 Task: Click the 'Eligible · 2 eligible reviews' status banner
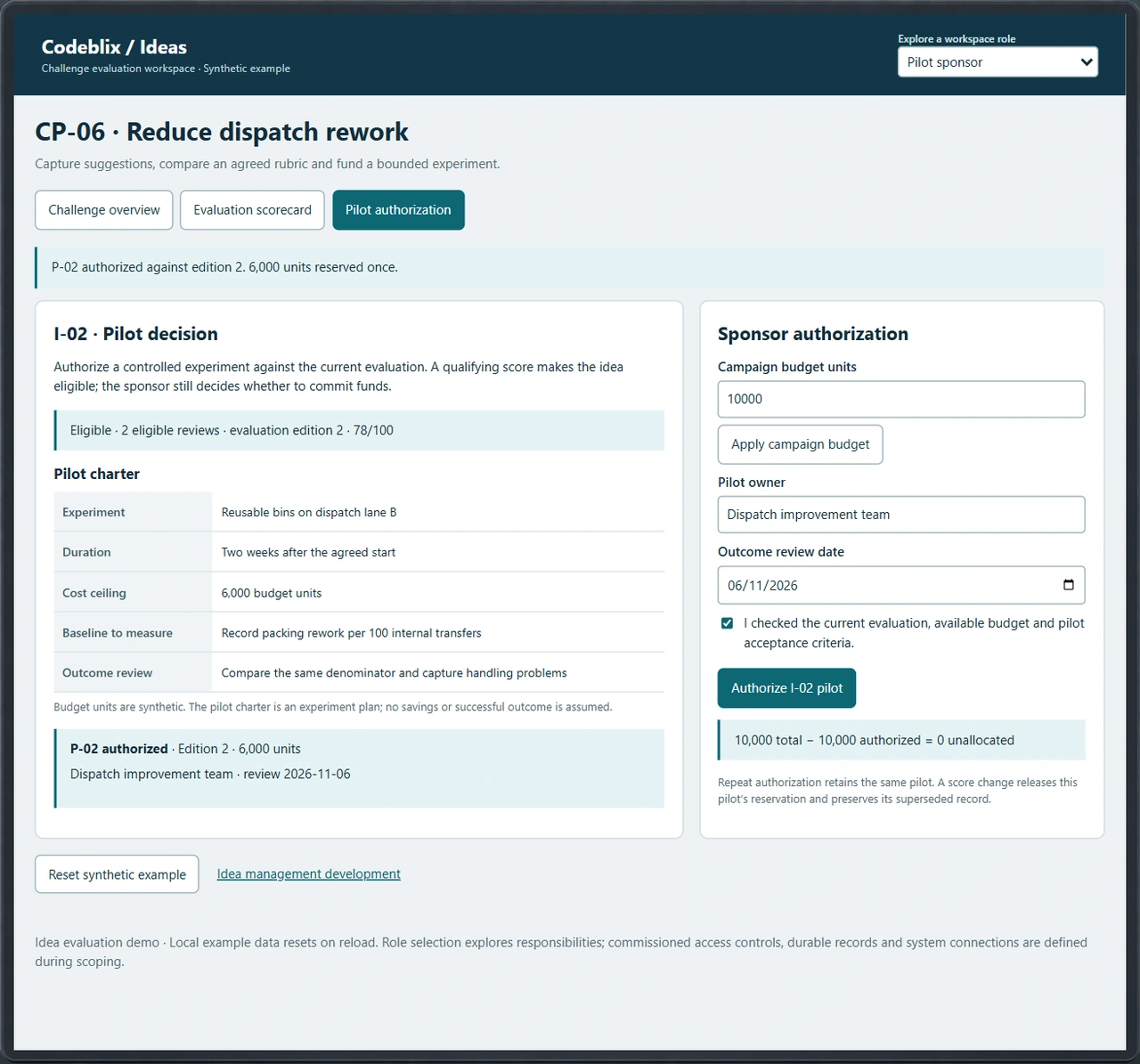point(359,430)
